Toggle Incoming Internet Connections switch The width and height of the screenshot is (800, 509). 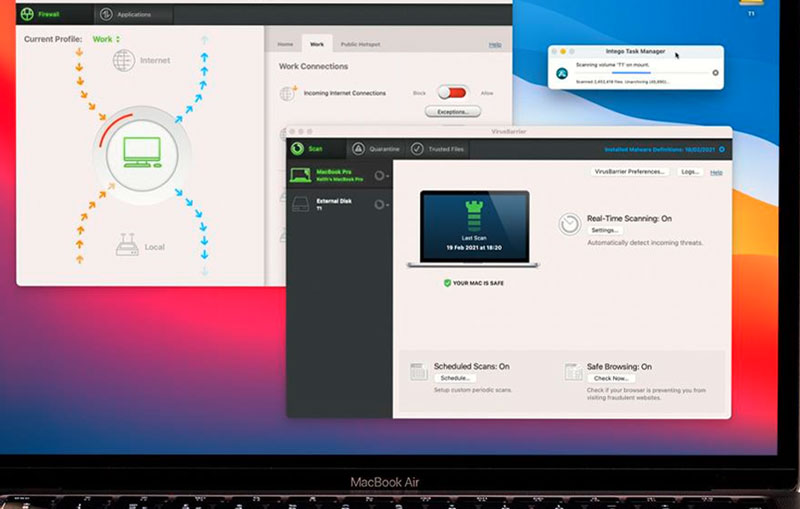[452, 92]
